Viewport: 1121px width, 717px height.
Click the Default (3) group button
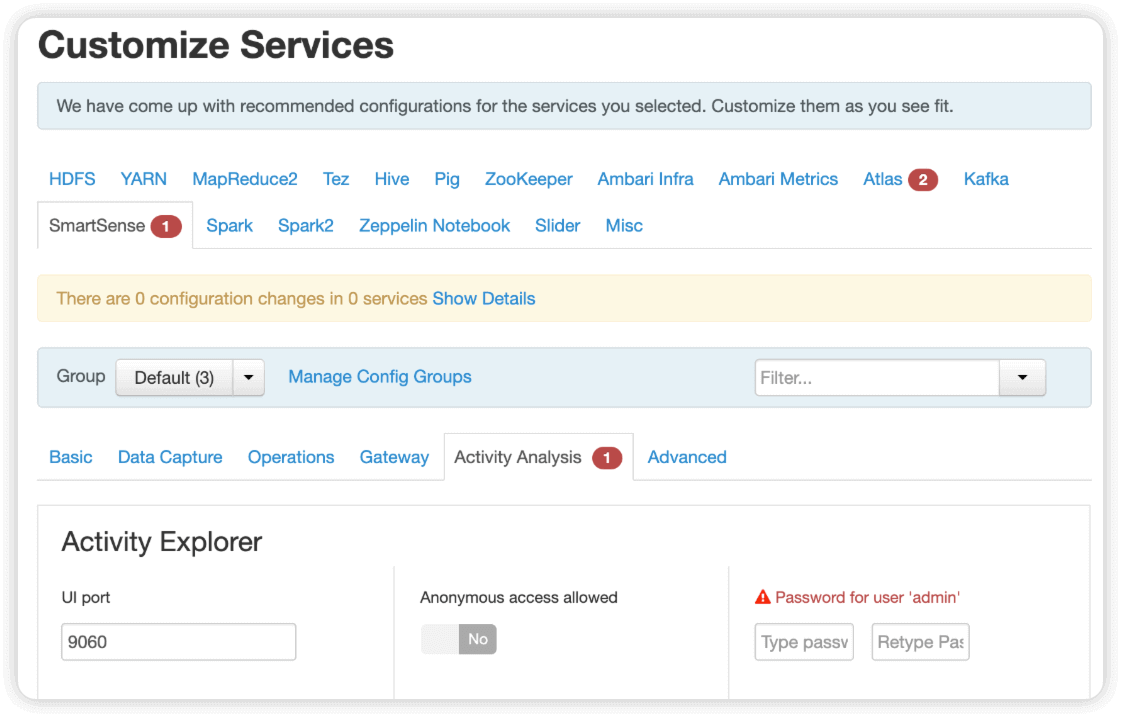point(174,377)
